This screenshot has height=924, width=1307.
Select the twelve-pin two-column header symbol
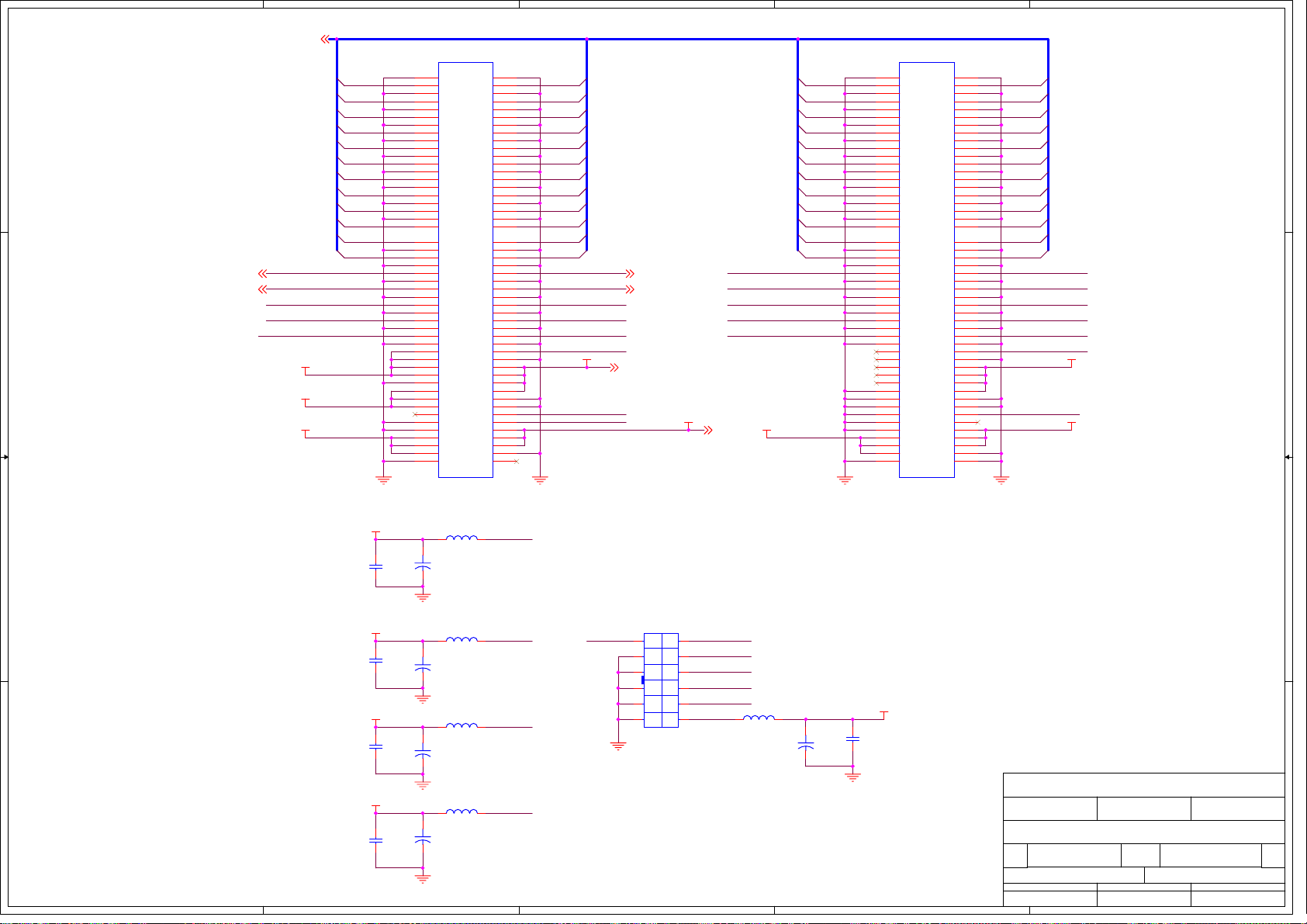tap(661, 680)
